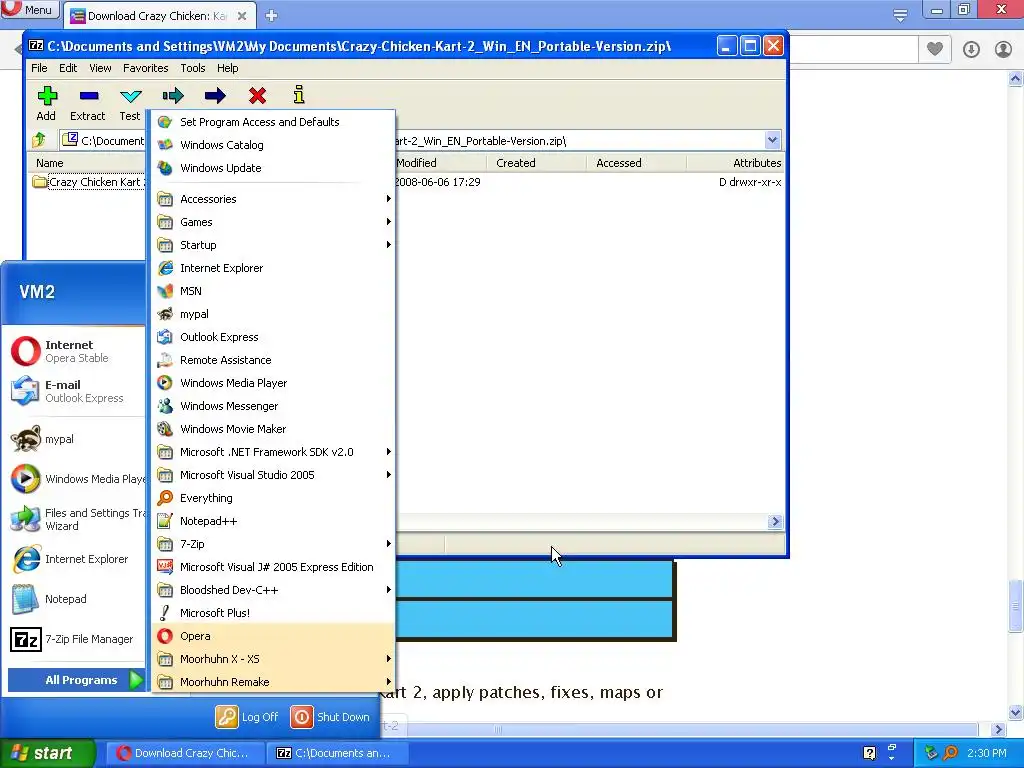
Task: Click the up-folder icon beside address bar
Action: pos(39,140)
